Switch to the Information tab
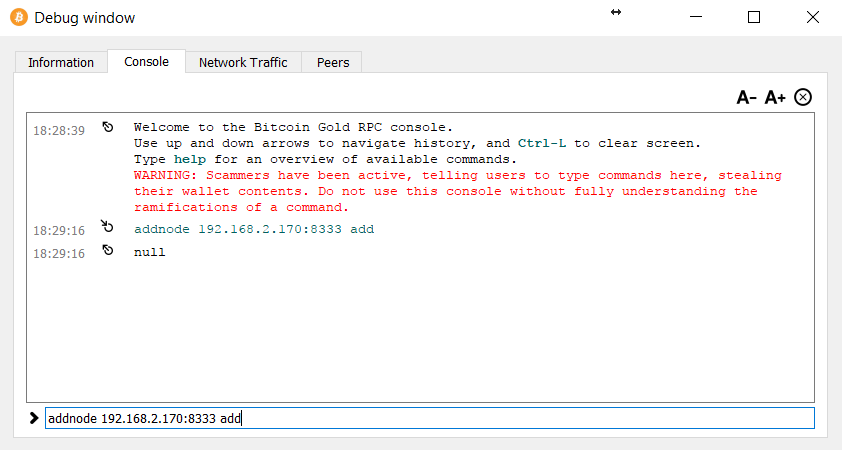Image resolution: width=842 pixels, height=450 pixels. click(x=61, y=62)
